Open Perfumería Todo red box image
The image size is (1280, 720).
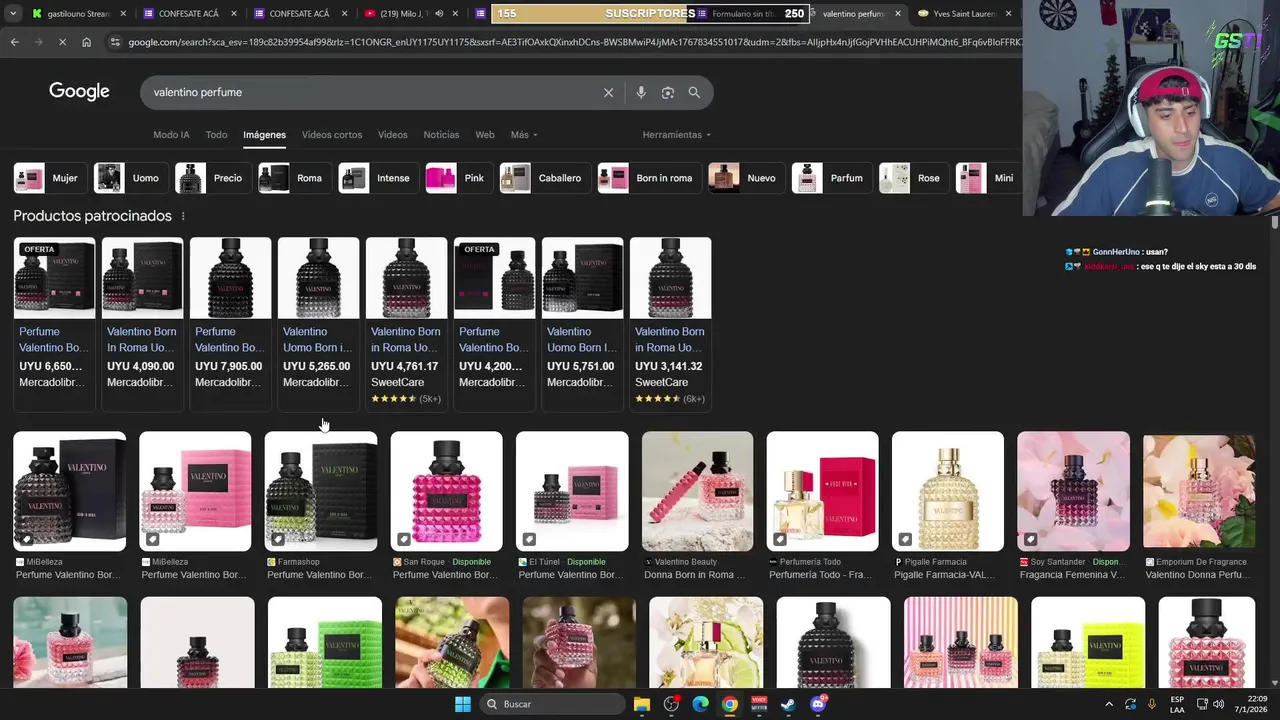pyautogui.click(x=822, y=491)
